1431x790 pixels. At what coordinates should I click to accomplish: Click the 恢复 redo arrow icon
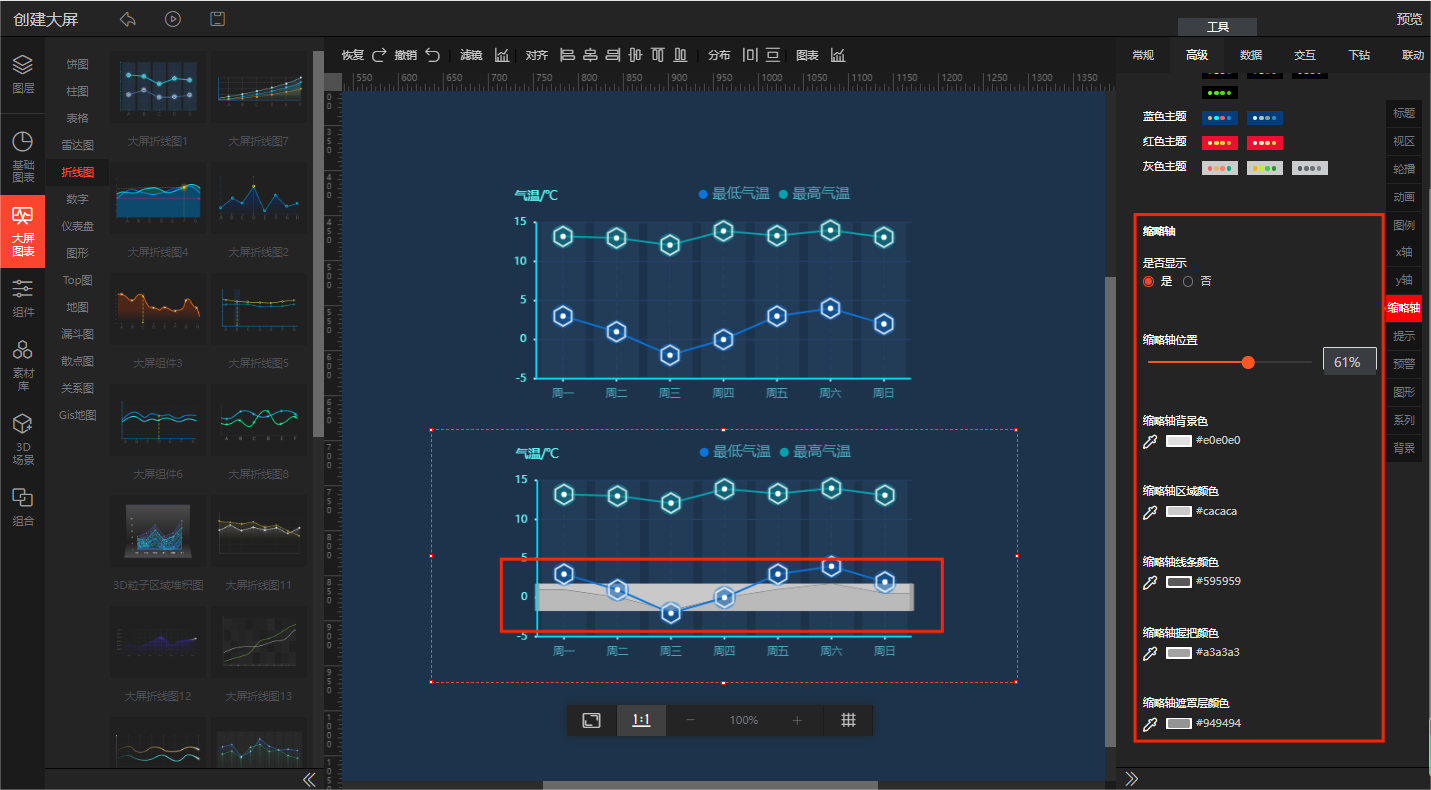pos(379,55)
